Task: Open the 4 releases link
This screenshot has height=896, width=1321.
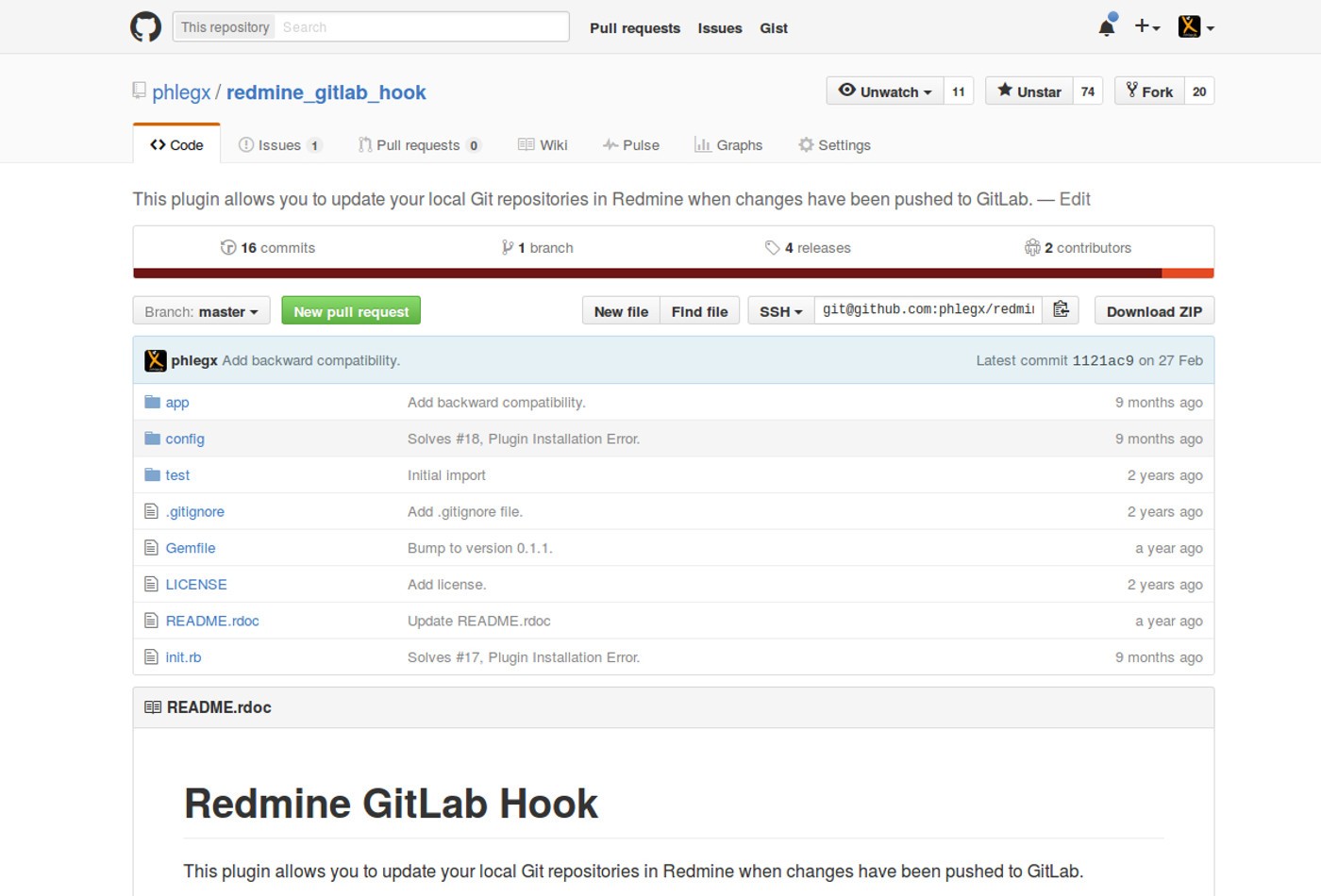Action: [x=808, y=247]
